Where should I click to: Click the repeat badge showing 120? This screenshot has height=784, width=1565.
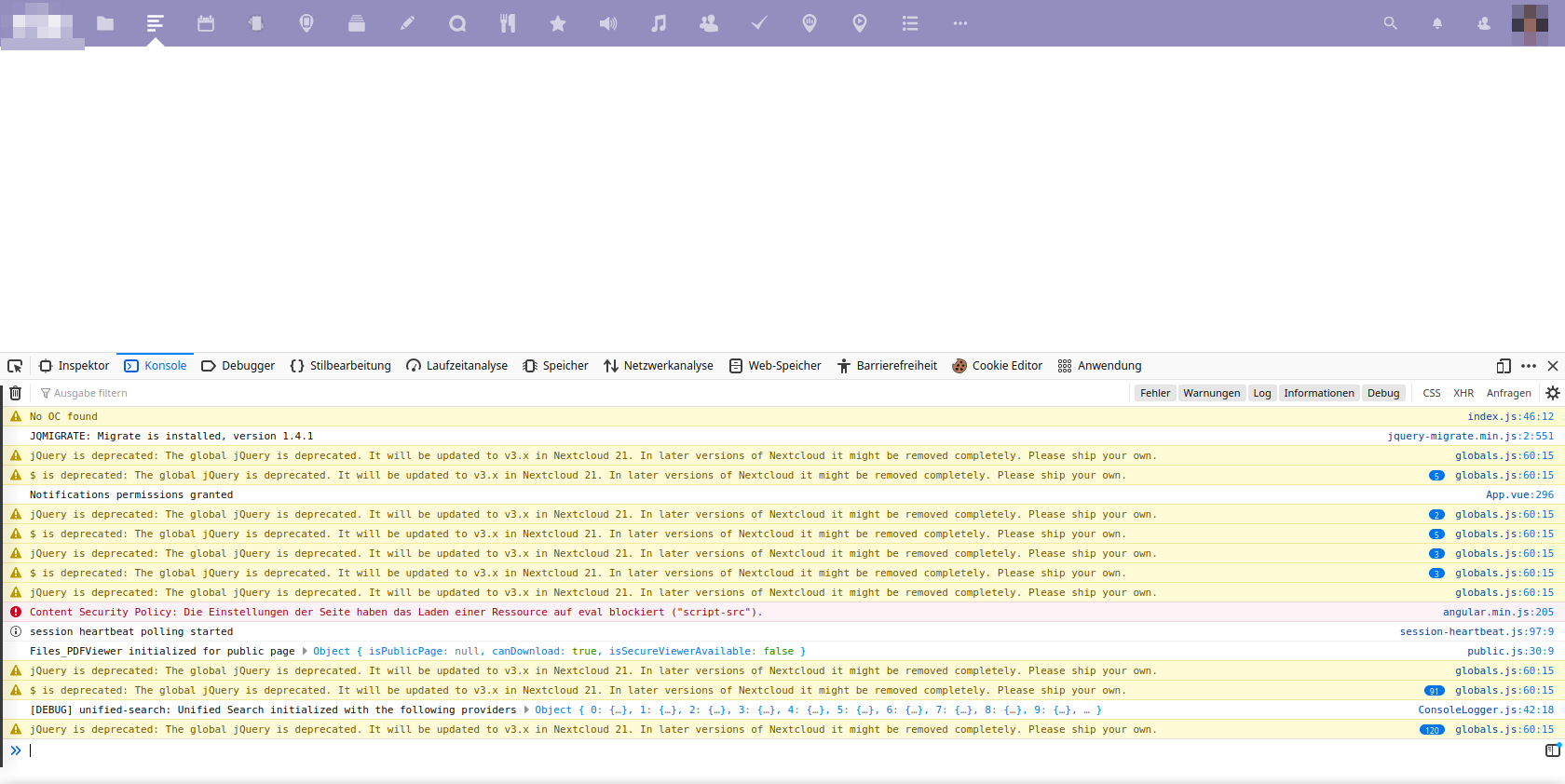point(1432,730)
